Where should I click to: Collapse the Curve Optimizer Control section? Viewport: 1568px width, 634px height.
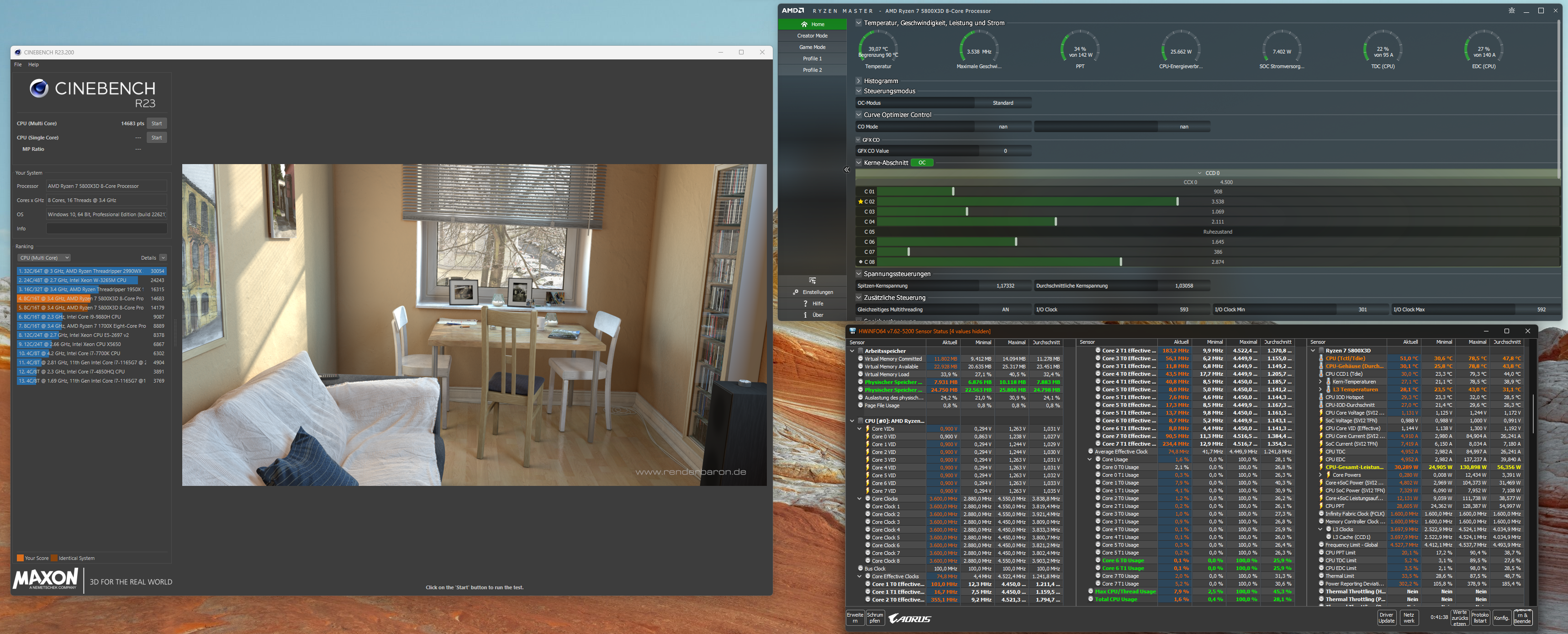859,114
